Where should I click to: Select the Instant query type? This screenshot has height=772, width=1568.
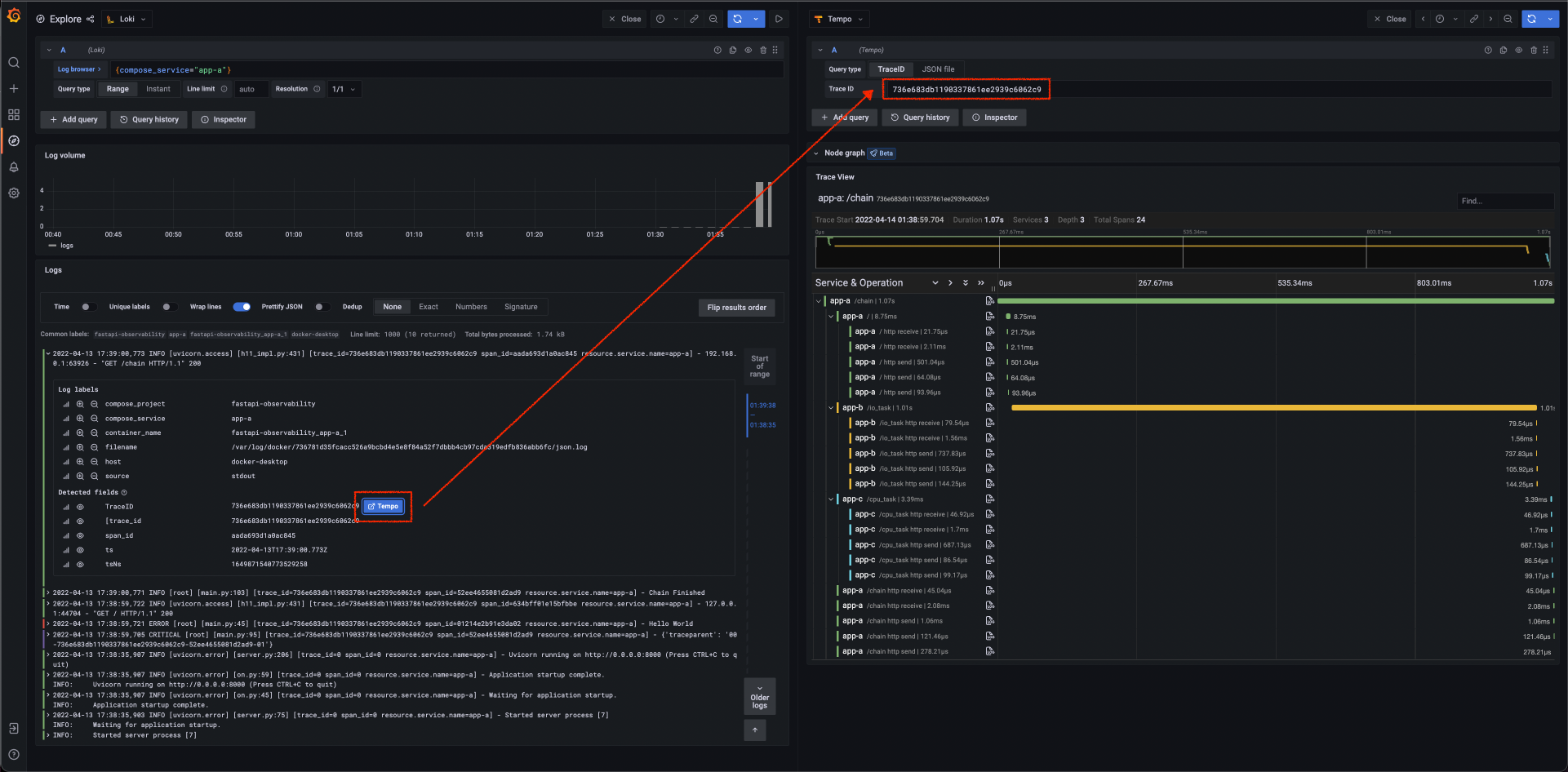158,89
